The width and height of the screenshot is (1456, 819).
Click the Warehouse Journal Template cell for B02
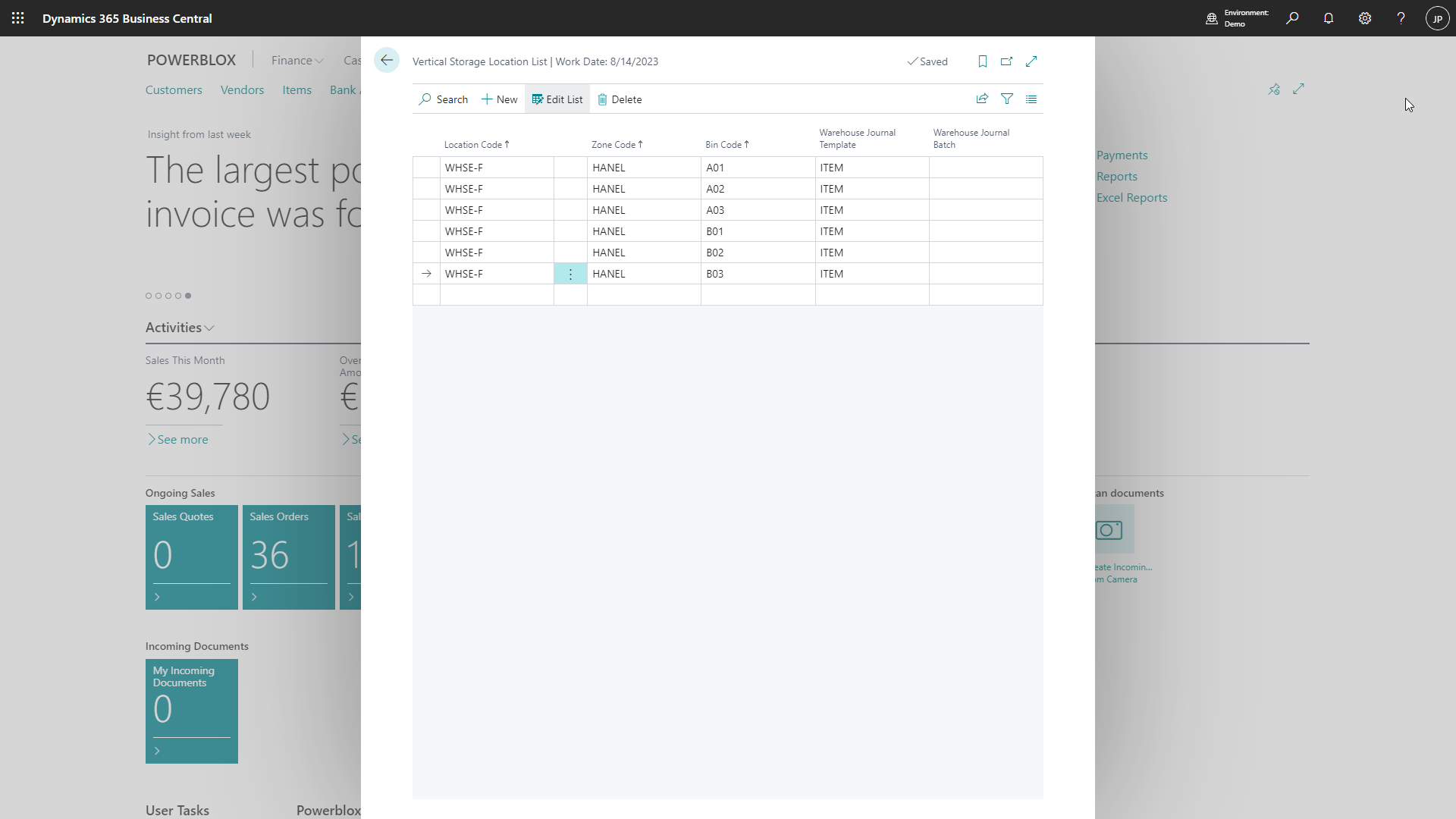tap(872, 253)
